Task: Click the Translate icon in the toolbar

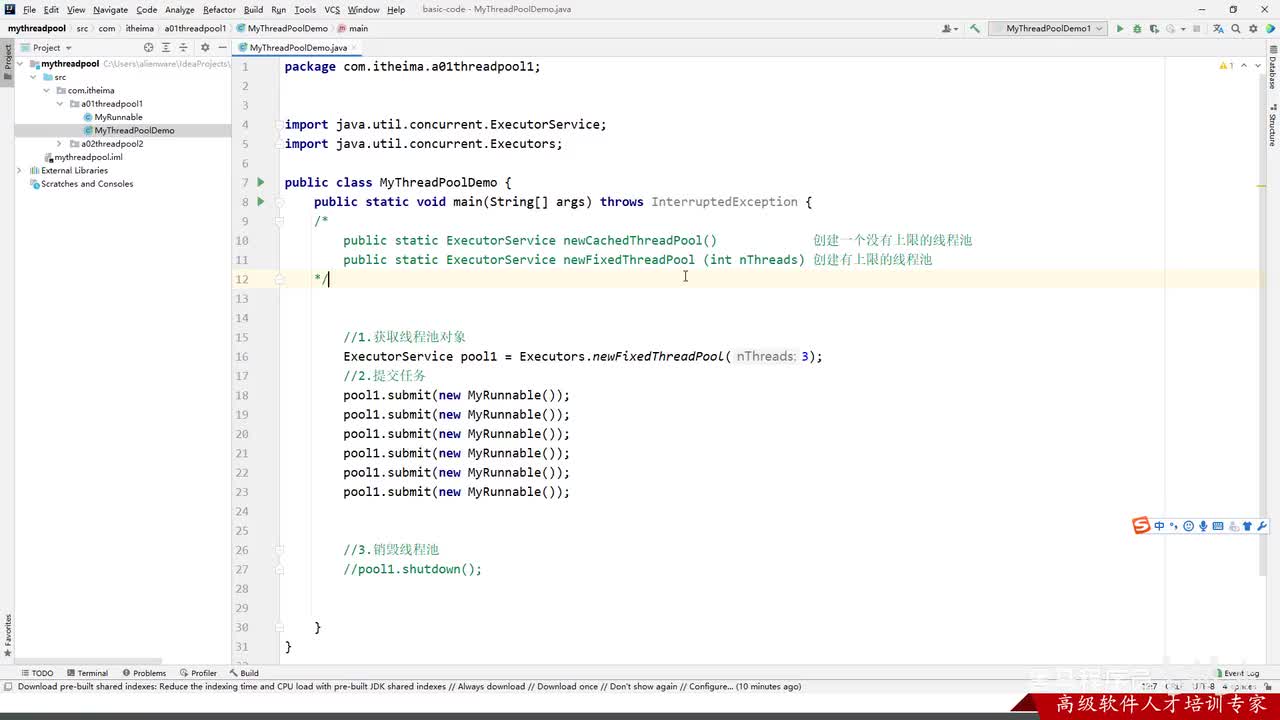Action: click(x=1218, y=29)
